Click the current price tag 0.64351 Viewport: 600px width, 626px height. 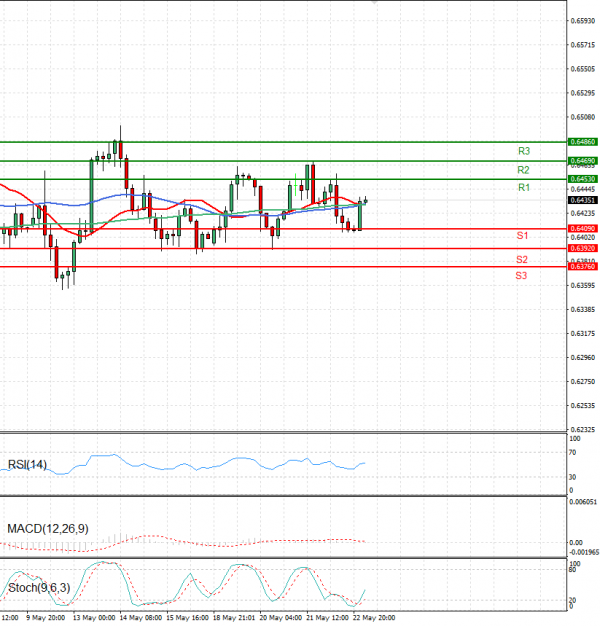point(582,200)
